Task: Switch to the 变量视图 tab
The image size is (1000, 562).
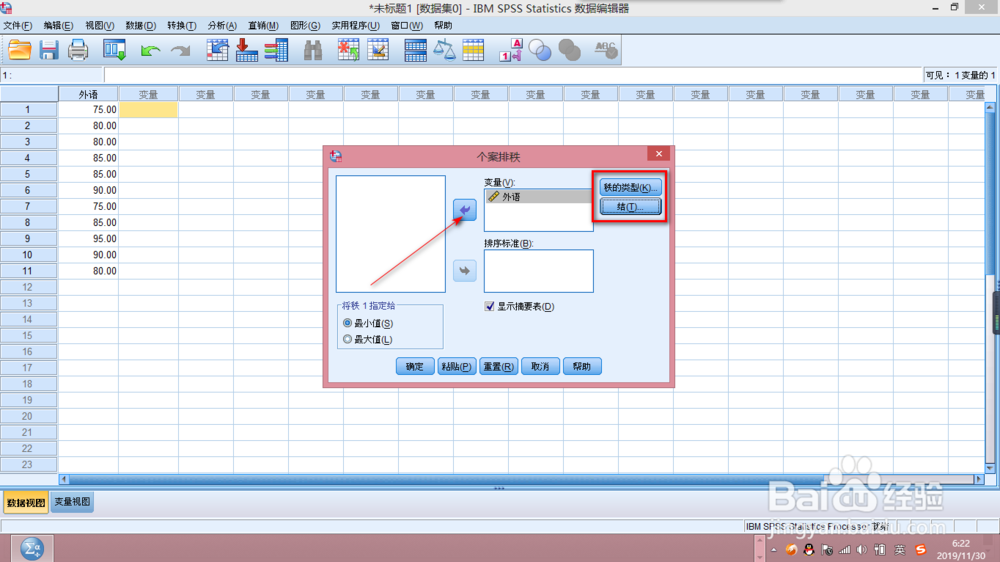Action: tap(72, 502)
